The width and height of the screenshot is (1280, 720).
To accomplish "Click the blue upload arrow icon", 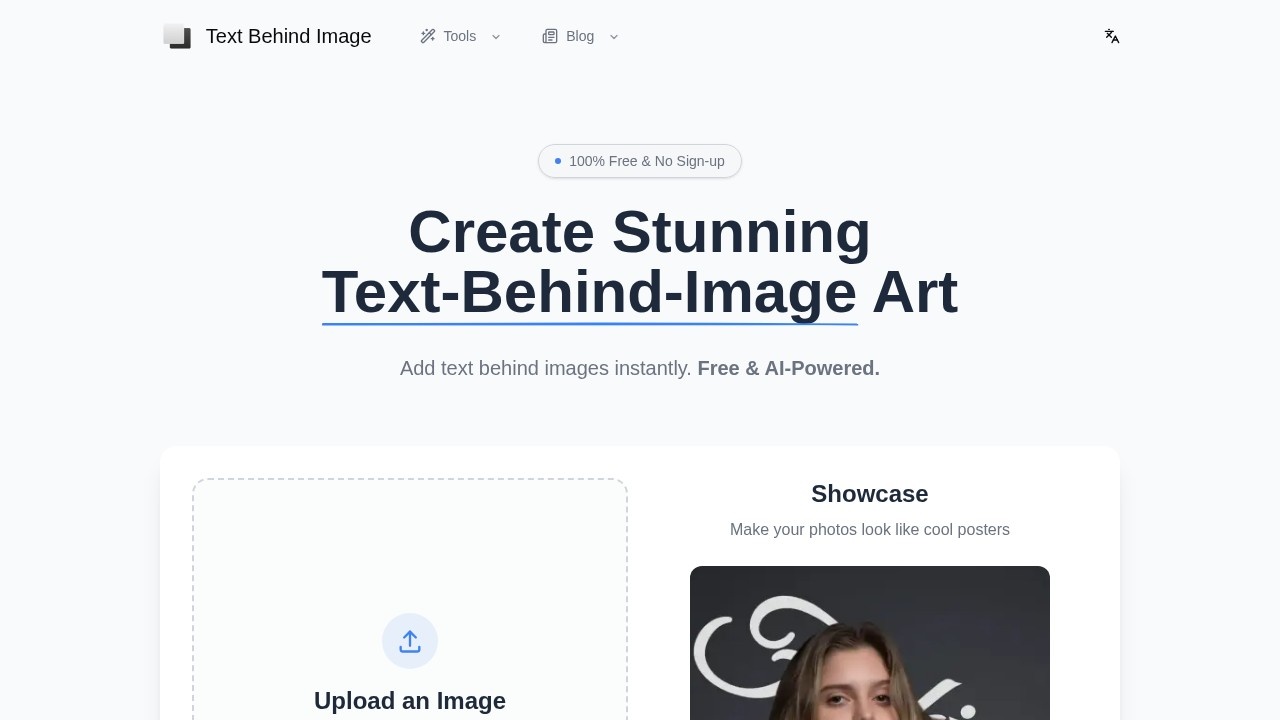I will point(410,641).
